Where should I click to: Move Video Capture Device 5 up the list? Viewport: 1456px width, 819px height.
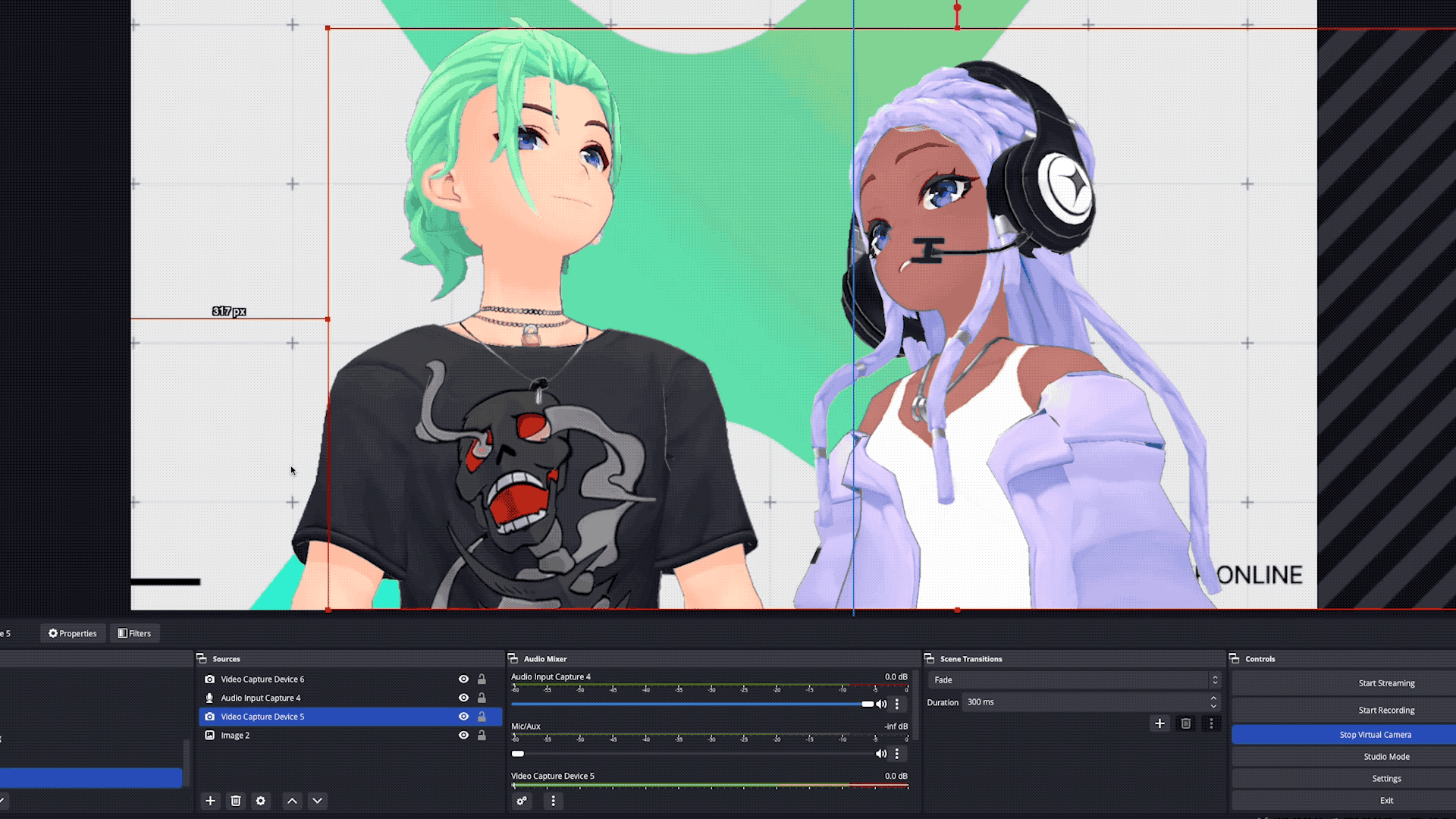(x=292, y=801)
